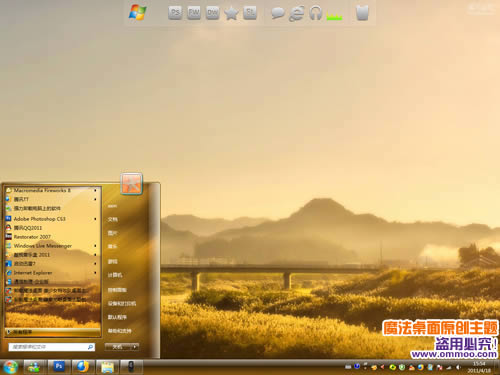Open the shutdown options arrow
Image resolution: width=500 pixels, height=375 pixels.
point(135,347)
